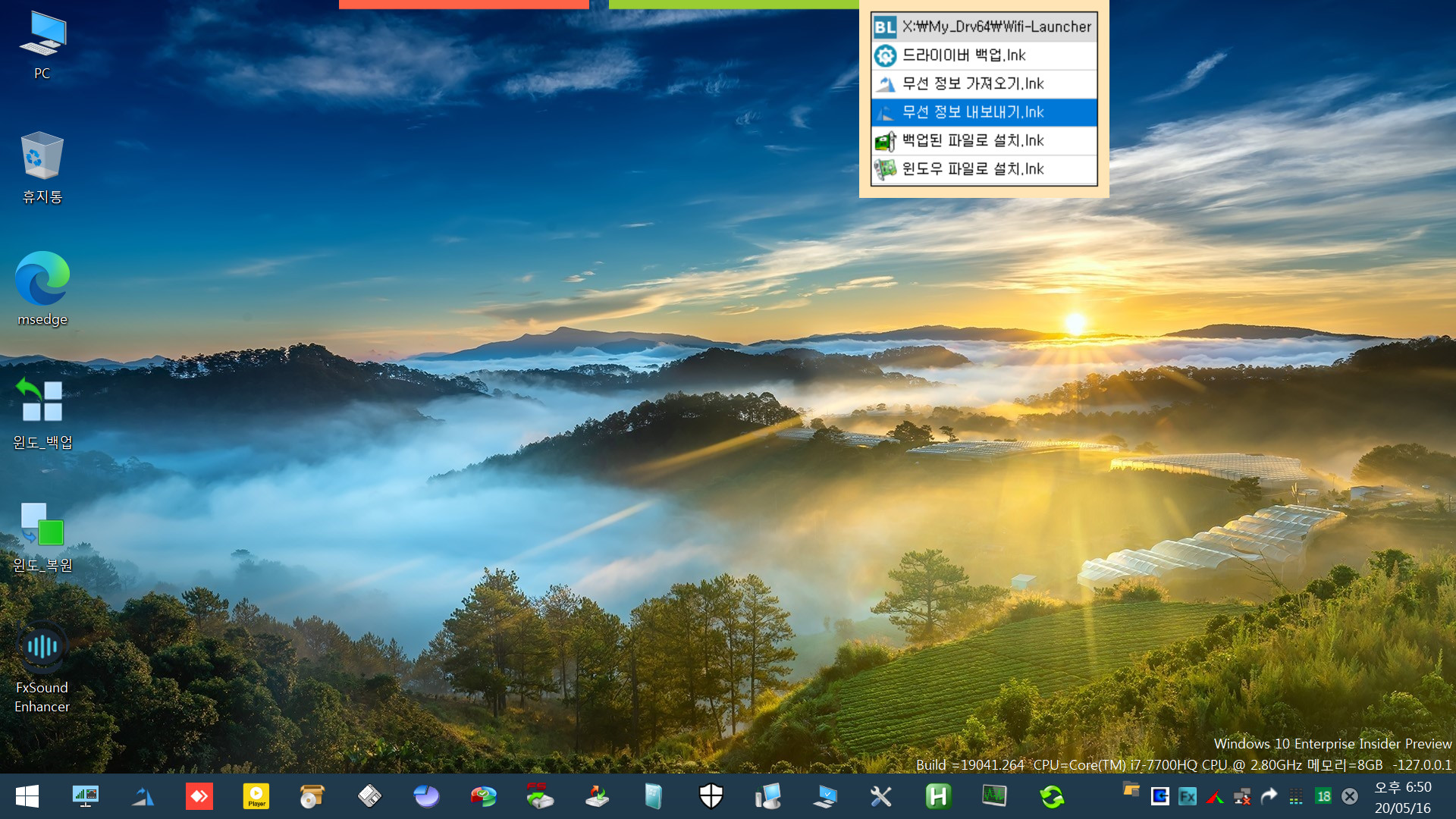The width and height of the screenshot is (1456, 819).
Task: Click the floppy disk taskbar icon
Action: point(369,796)
